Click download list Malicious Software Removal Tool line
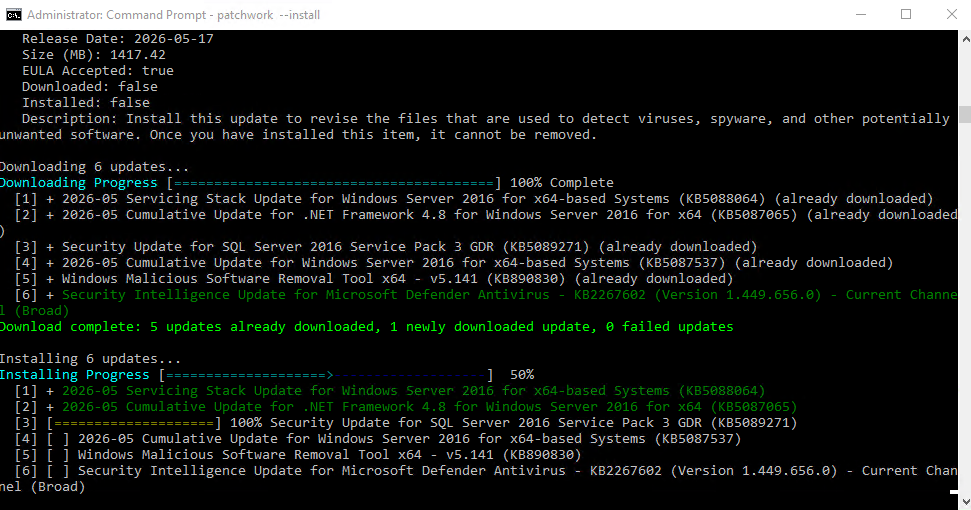This screenshot has width=971, height=510. (x=374, y=280)
